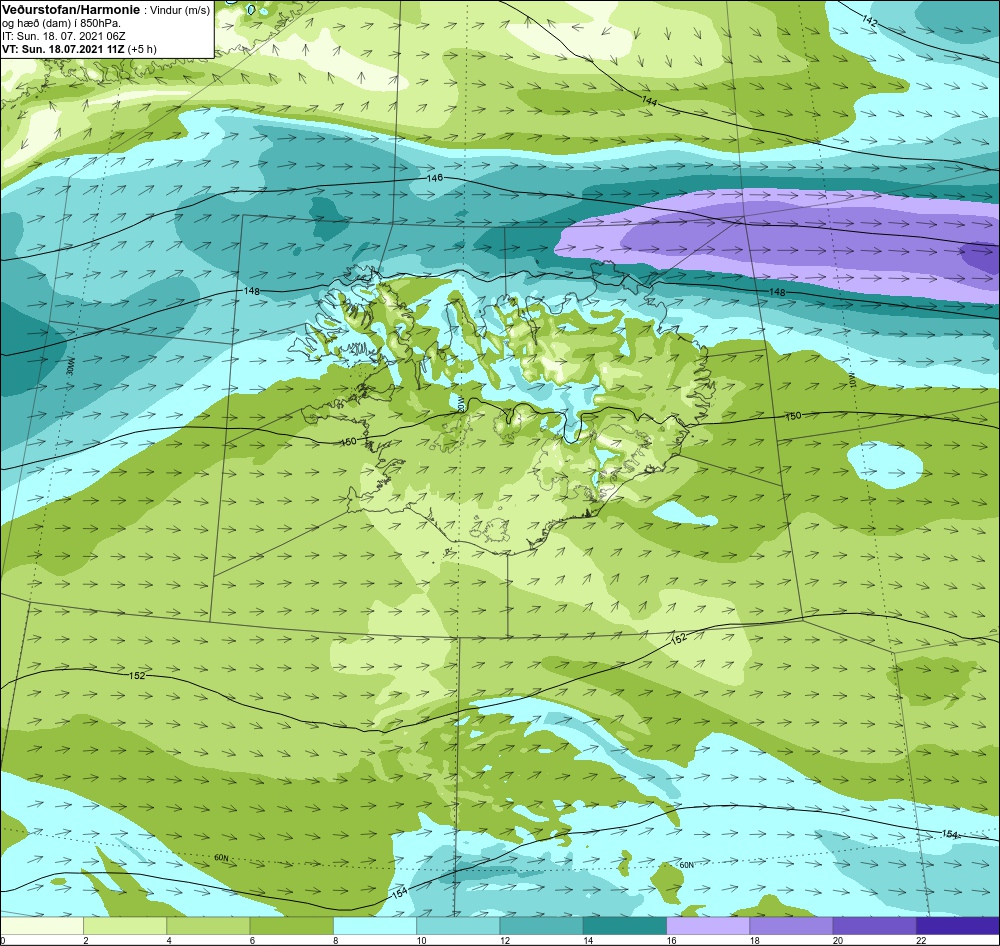Click the legend scale value "22"

point(921,940)
